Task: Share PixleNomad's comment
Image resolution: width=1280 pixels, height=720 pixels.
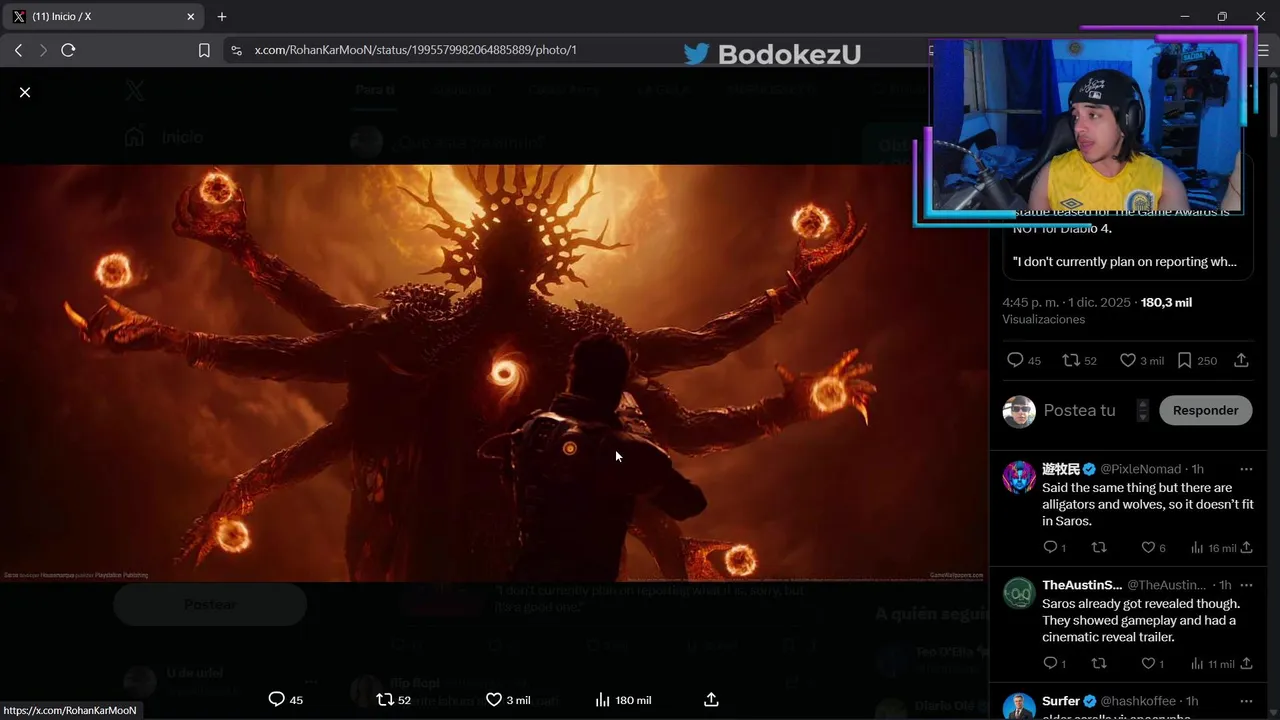Action: pos(1246,547)
